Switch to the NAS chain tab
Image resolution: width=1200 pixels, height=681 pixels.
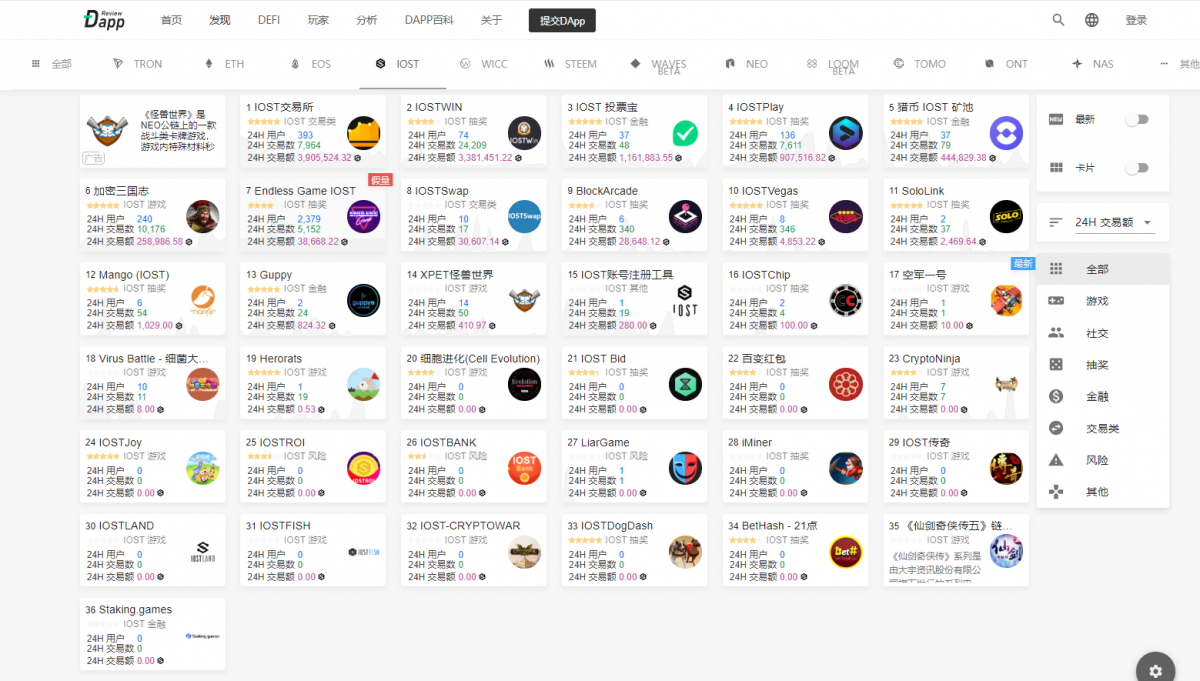(x=1092, y=64)
